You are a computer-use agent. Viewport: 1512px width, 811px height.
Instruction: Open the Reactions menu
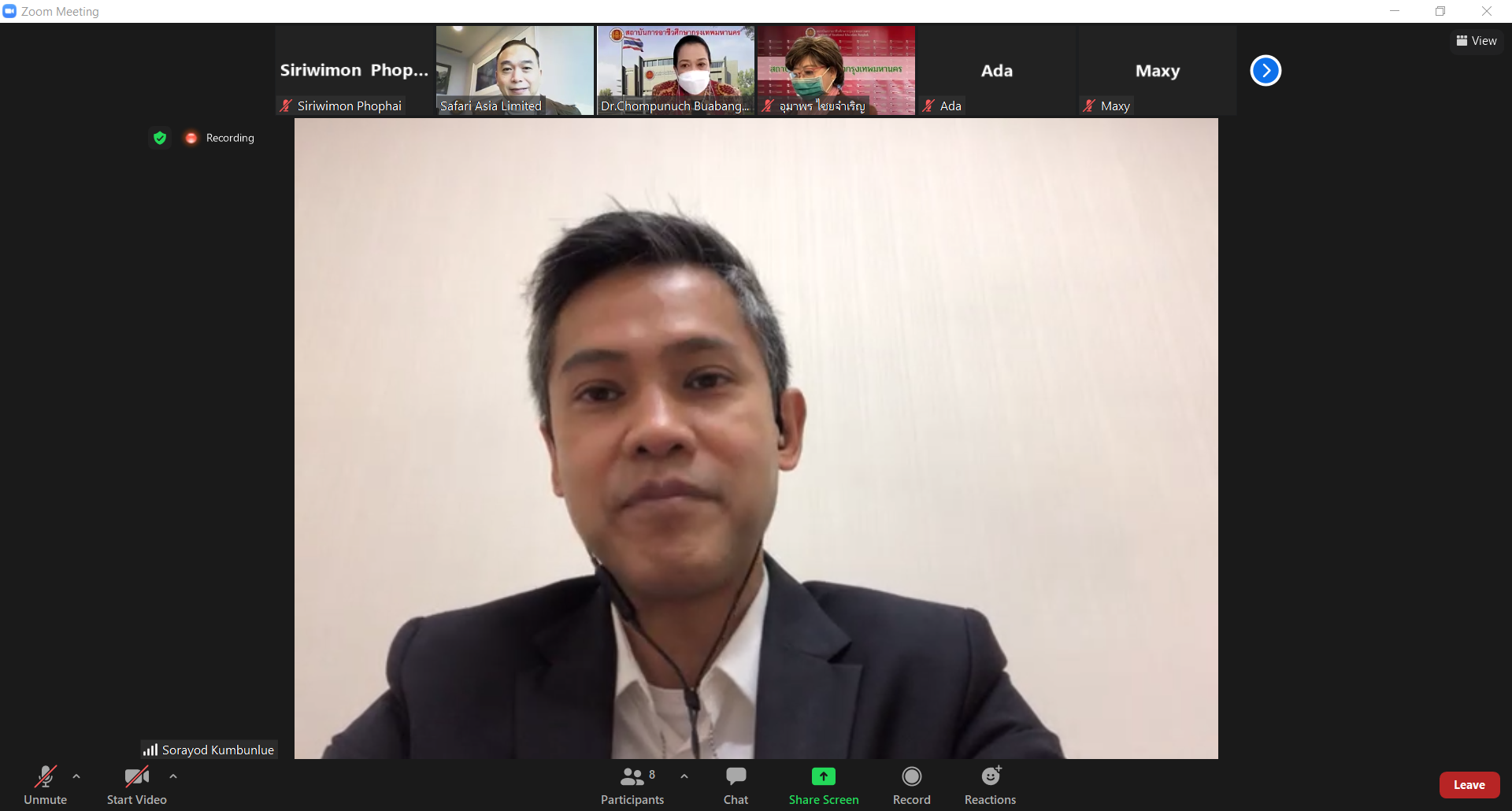tap(990, 784)
